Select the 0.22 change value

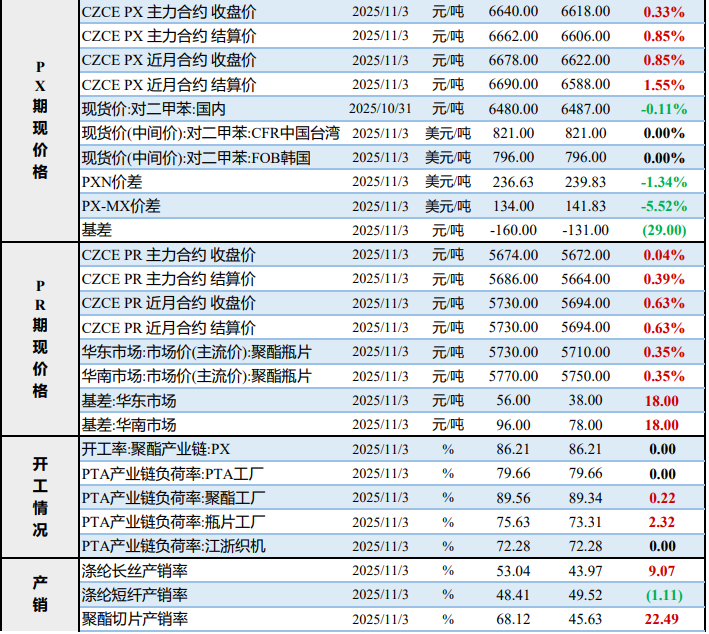click(662, 498)
